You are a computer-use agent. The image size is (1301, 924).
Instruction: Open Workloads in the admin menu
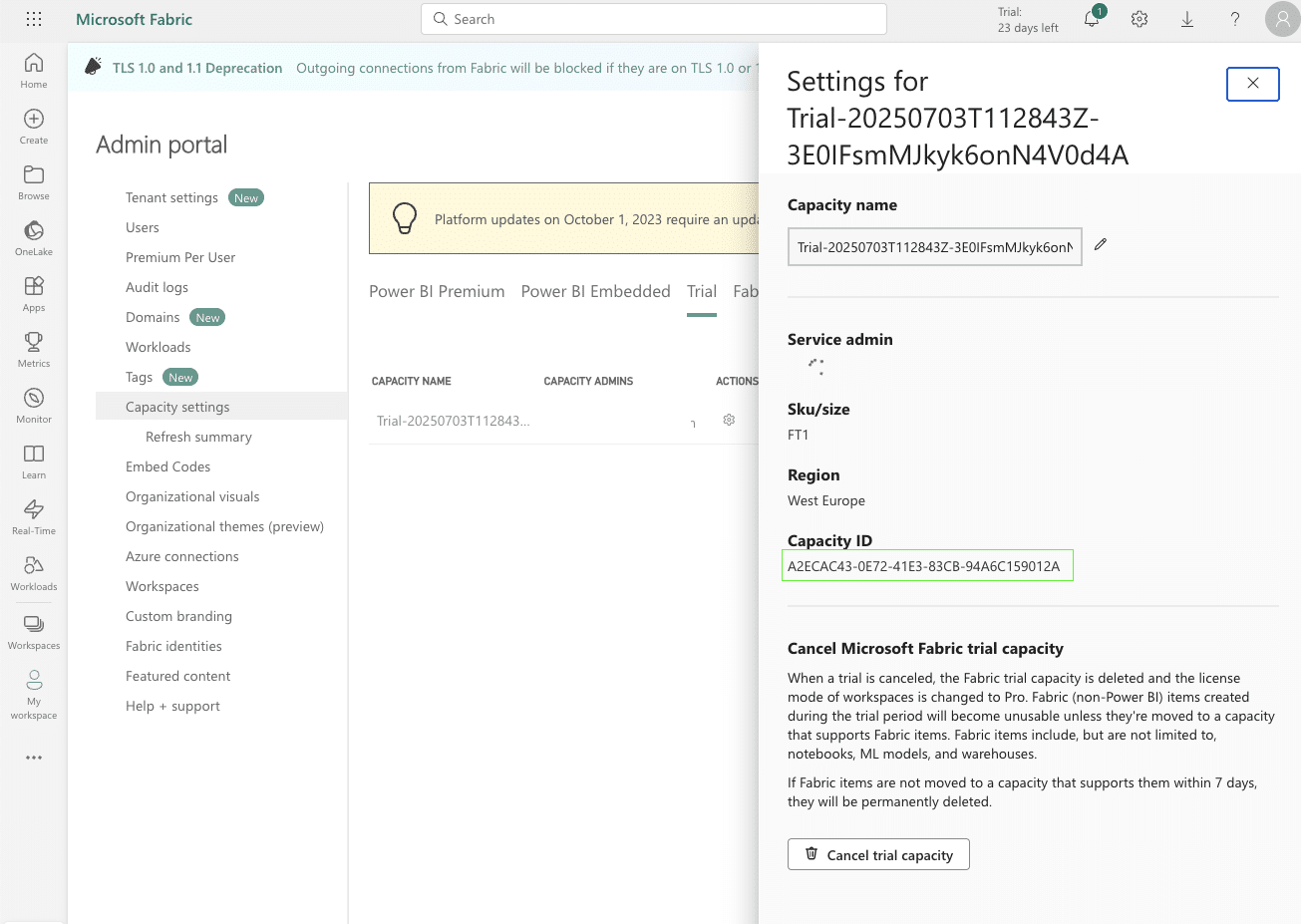(x=159, y=347)
